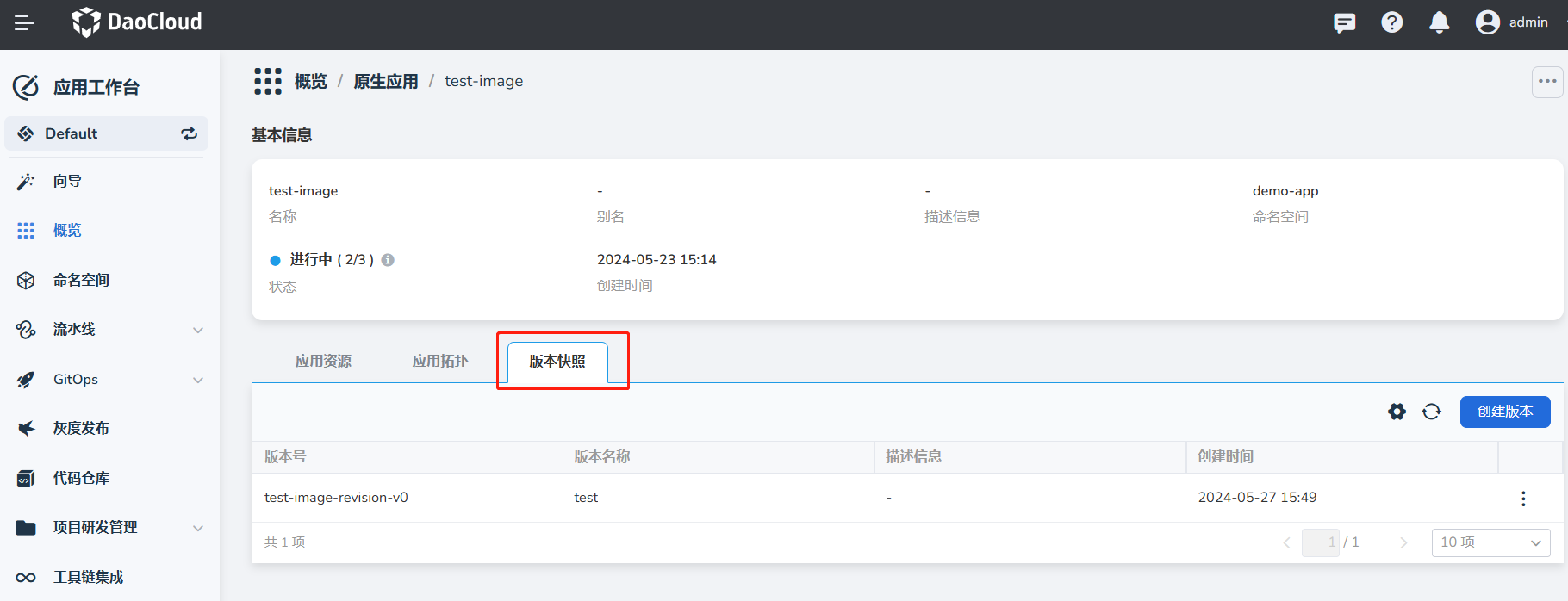The width and height of the screenshot is (1568, 601).
Task: Switch the Default workspace
Action: [189, 133]
